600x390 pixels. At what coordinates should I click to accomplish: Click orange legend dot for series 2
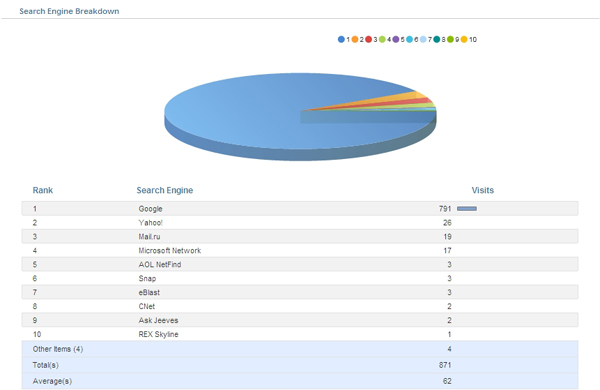point(355,39)
